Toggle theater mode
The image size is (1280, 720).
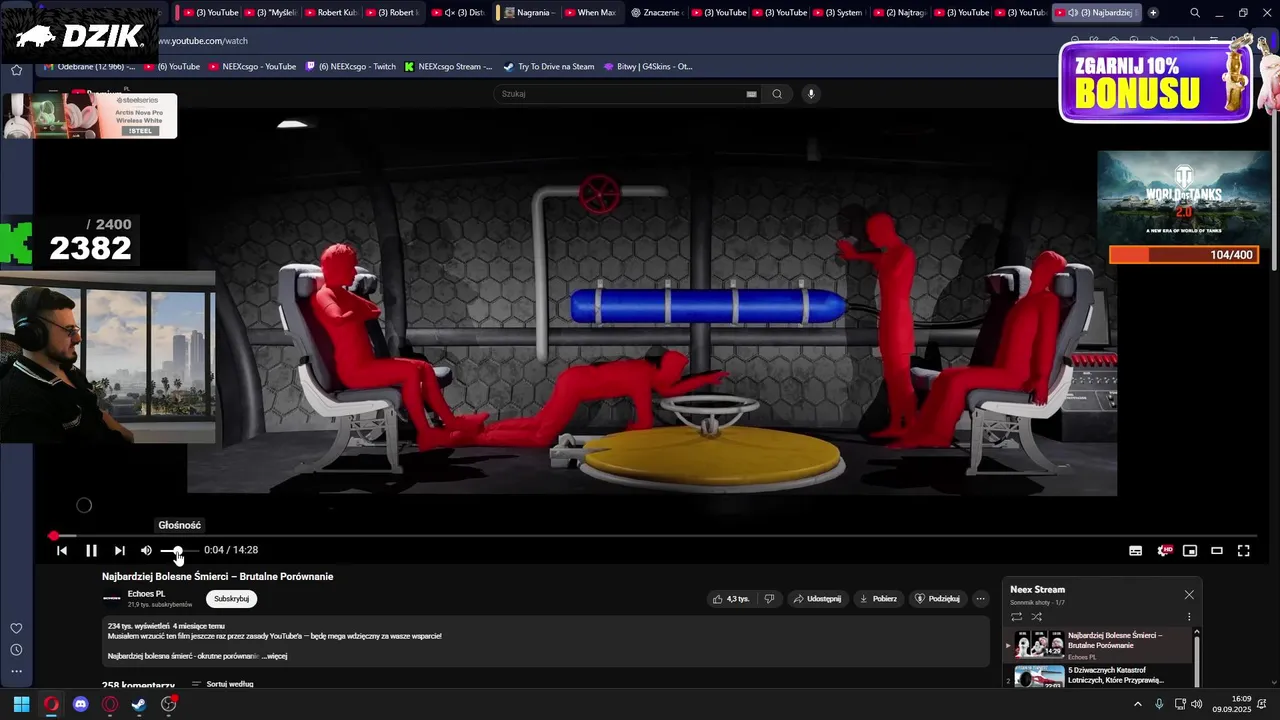point(1217,550)
